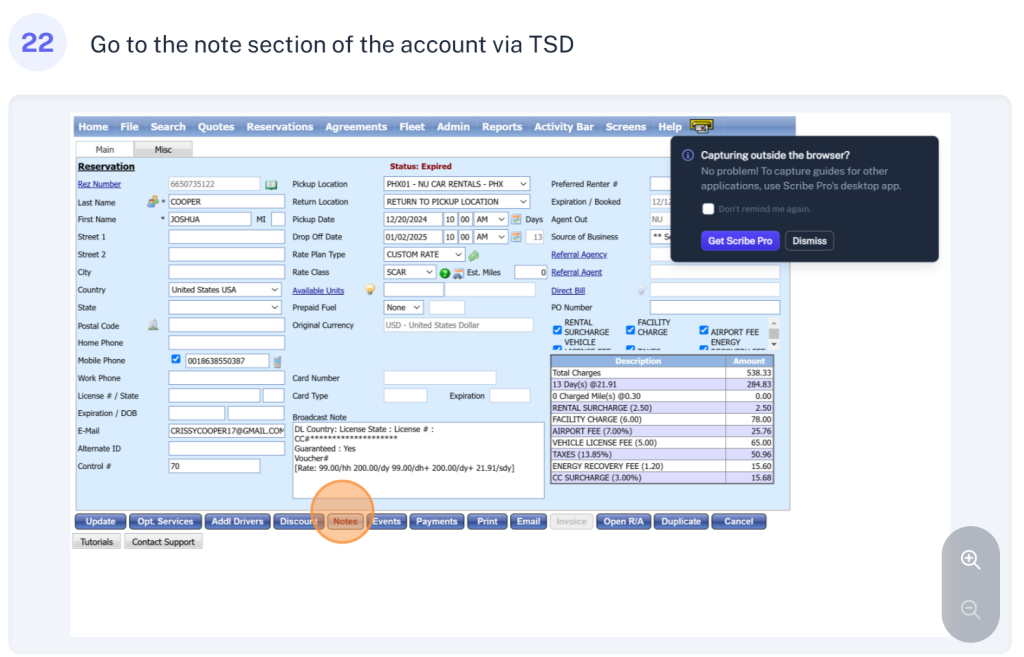
Task: Check the Don't remind me again box
Action: [708, 209]
